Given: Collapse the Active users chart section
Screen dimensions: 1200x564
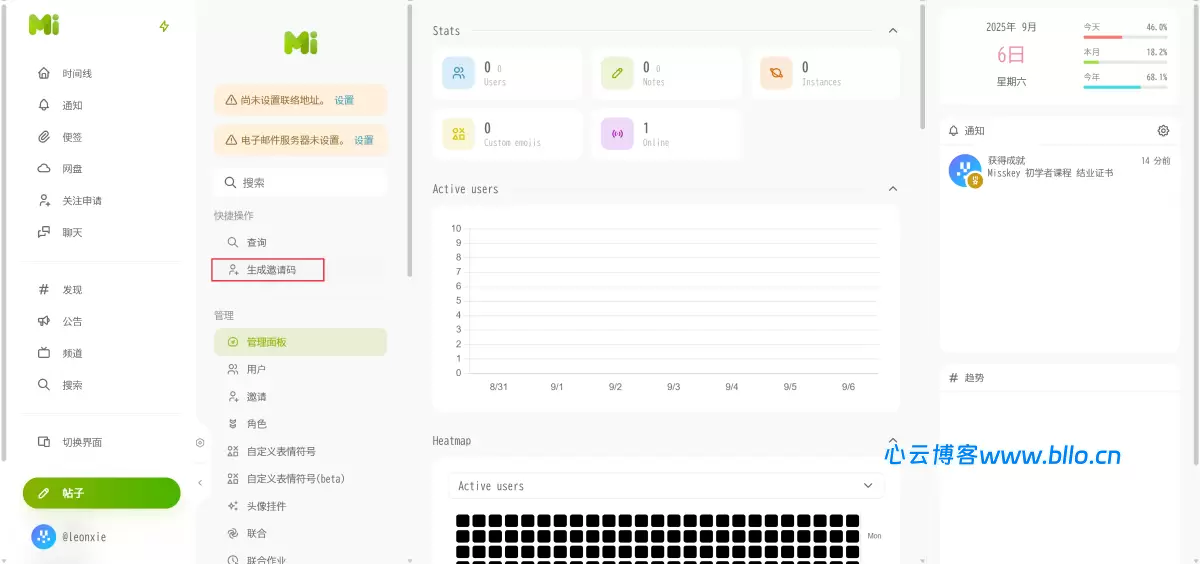Looking at the screenshot, I should 893,189.
